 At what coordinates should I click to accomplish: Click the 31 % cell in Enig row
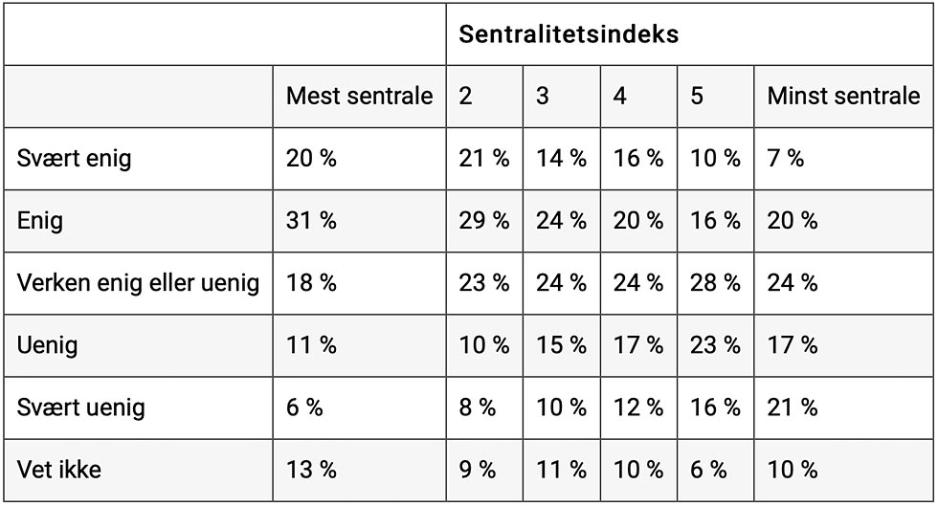point(312,221)
